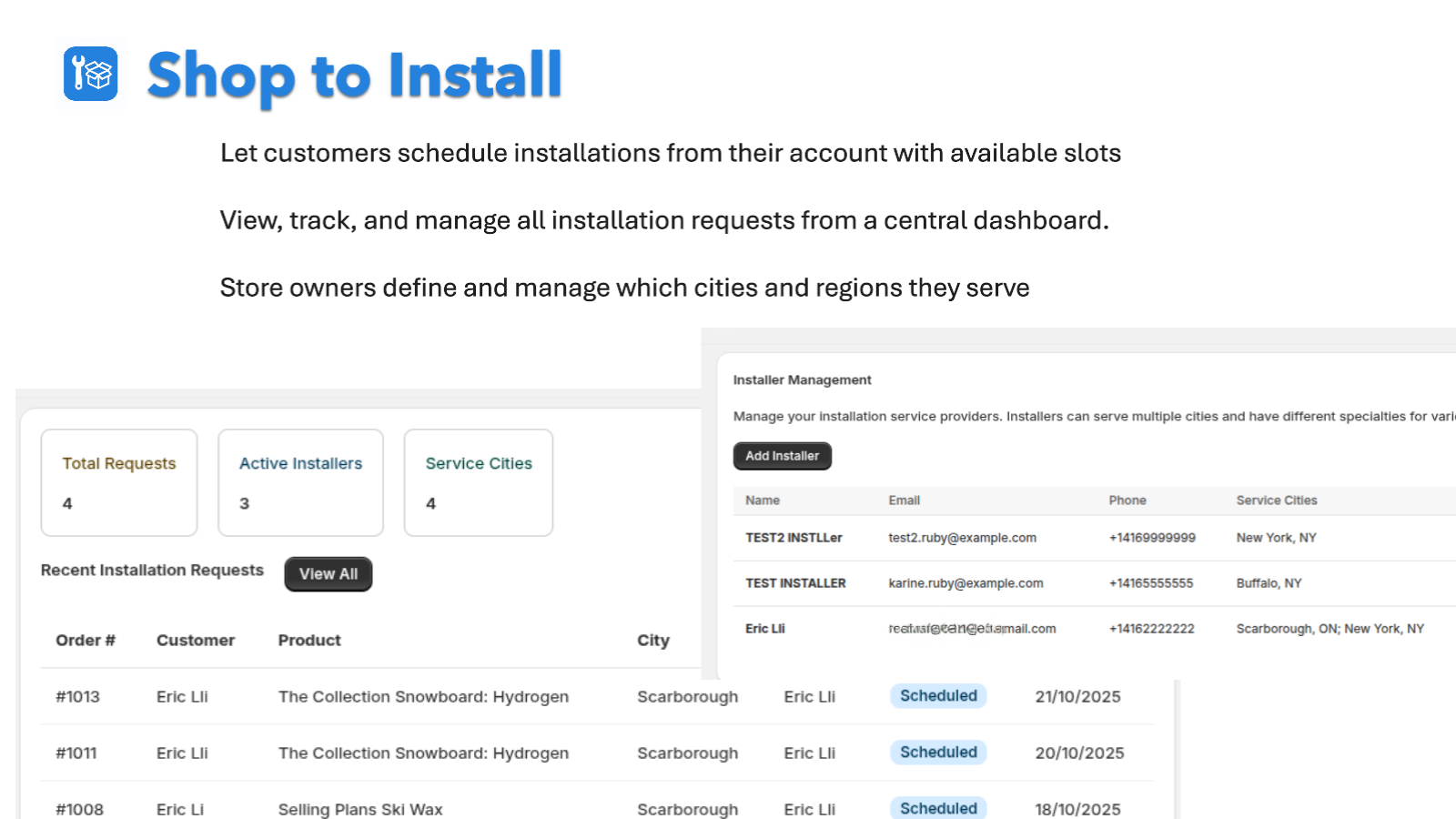Click the Shop to Install app logo icon
1456x819 pixels.
89,75
